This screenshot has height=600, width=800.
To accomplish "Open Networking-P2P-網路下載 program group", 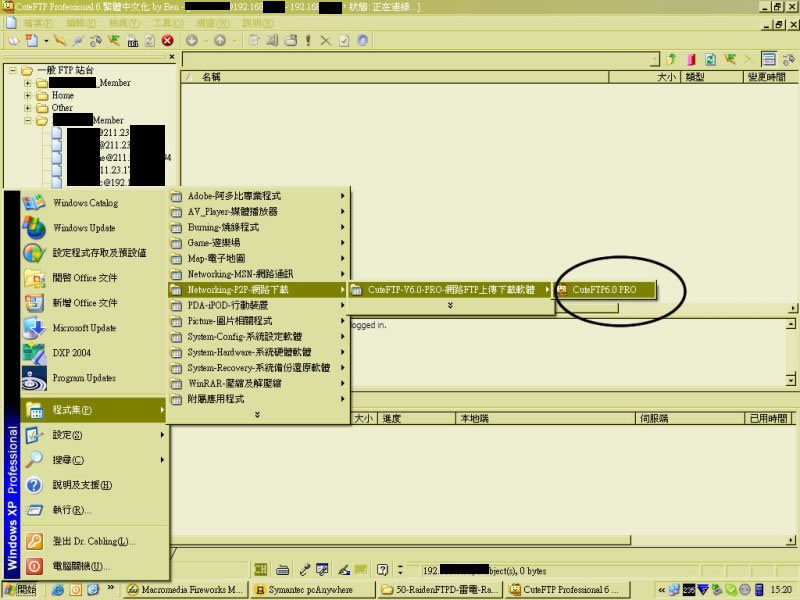I will tap(258, 290).
